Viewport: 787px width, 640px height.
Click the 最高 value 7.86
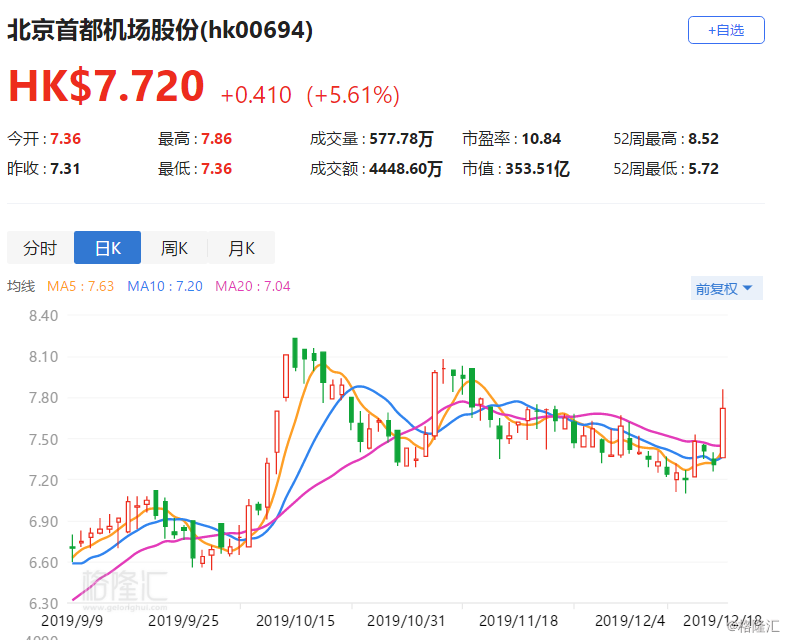216,139
